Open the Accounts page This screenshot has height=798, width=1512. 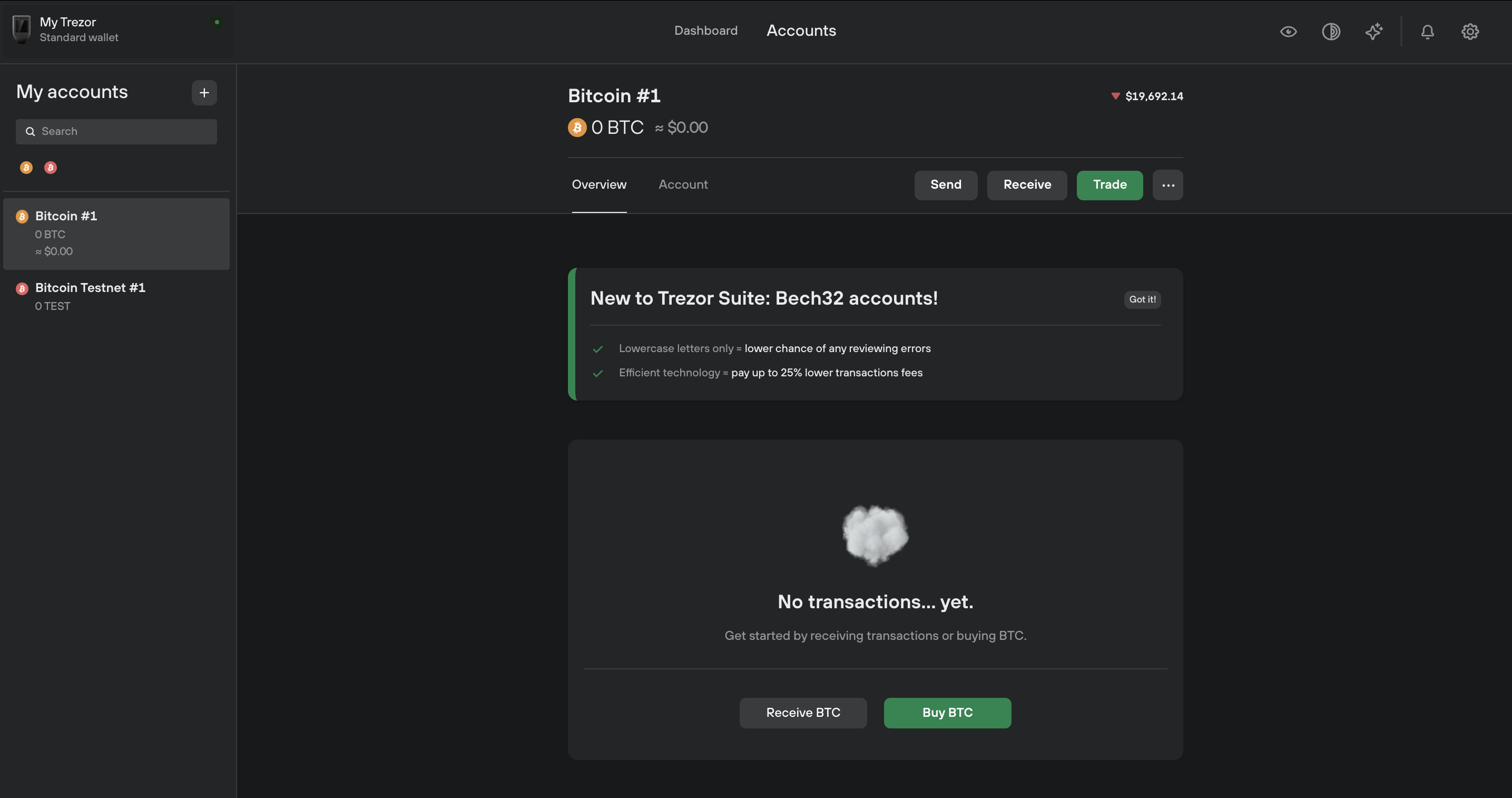tap(801, 31)
